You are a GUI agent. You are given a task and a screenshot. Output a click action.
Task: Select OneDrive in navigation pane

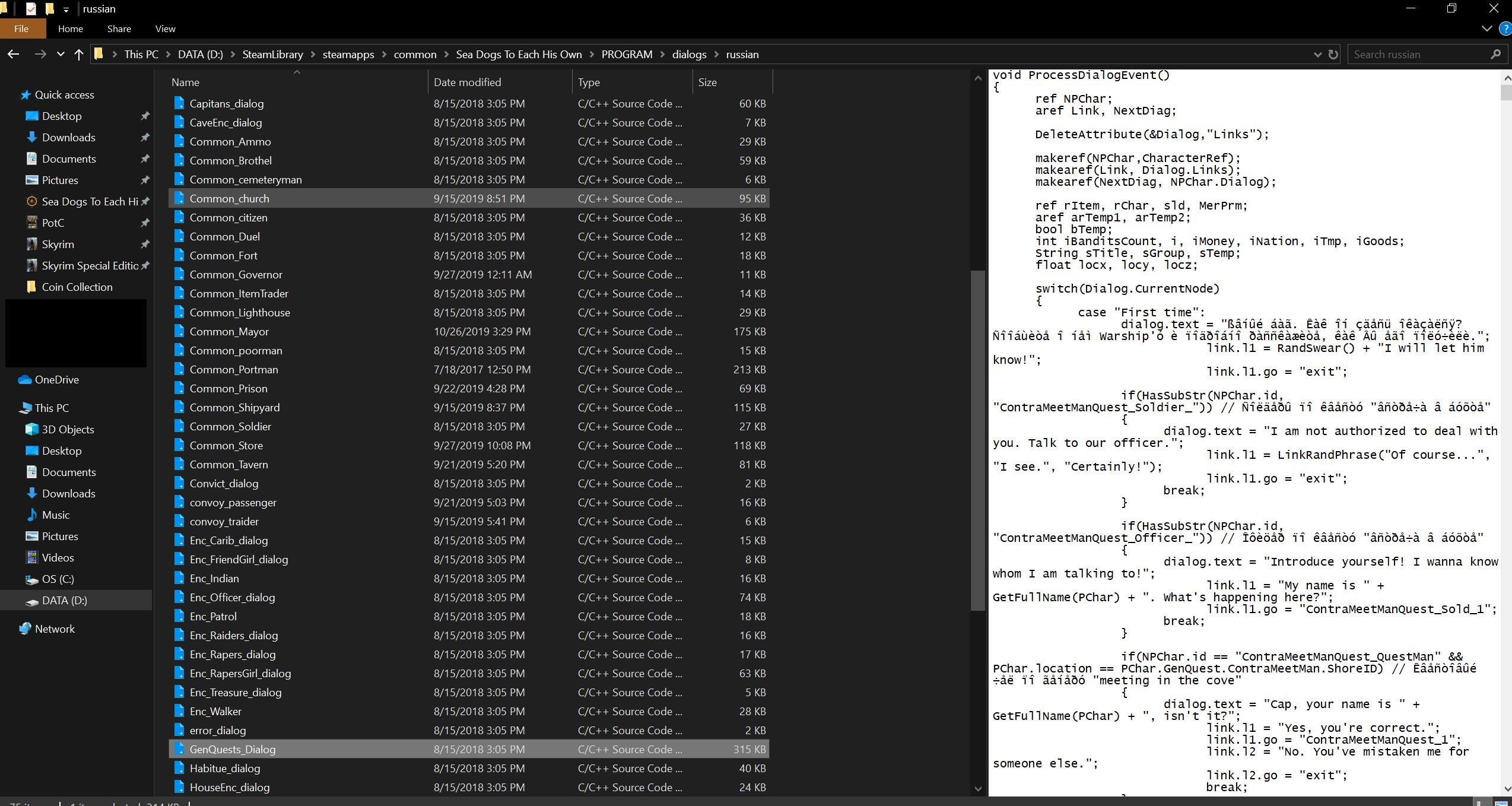[x=56, y=379]
